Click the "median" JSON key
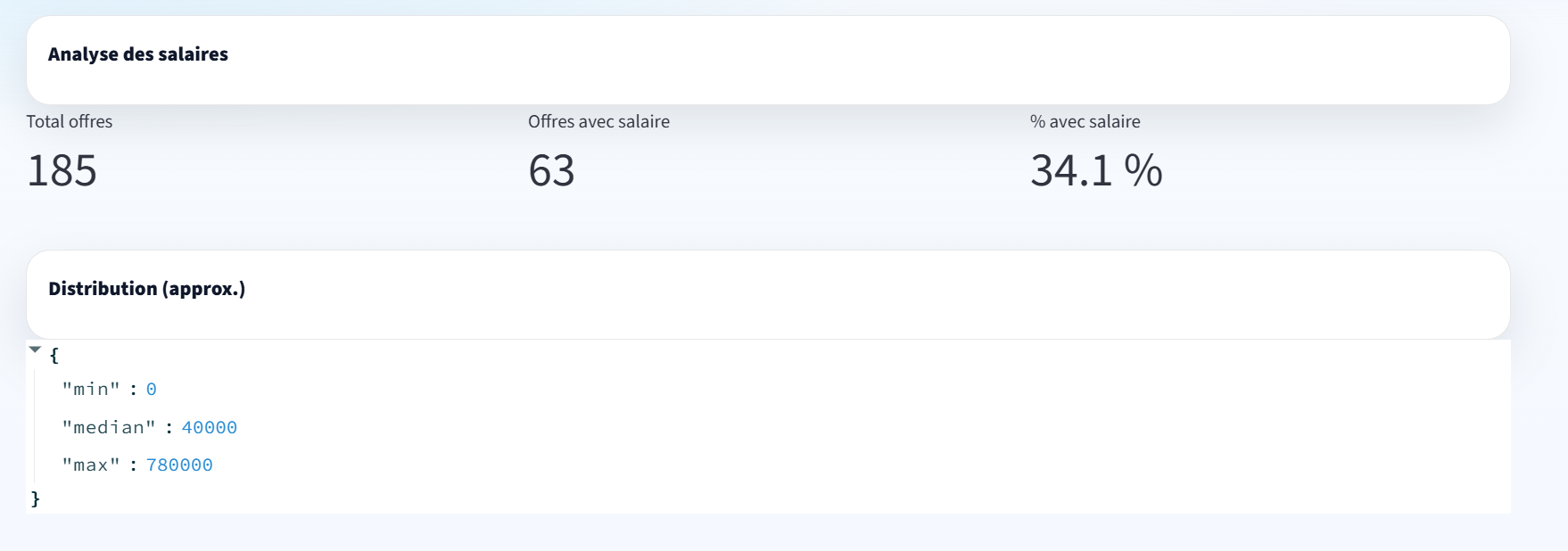The height and width of the screenshot is (551, 1568). 109,428
